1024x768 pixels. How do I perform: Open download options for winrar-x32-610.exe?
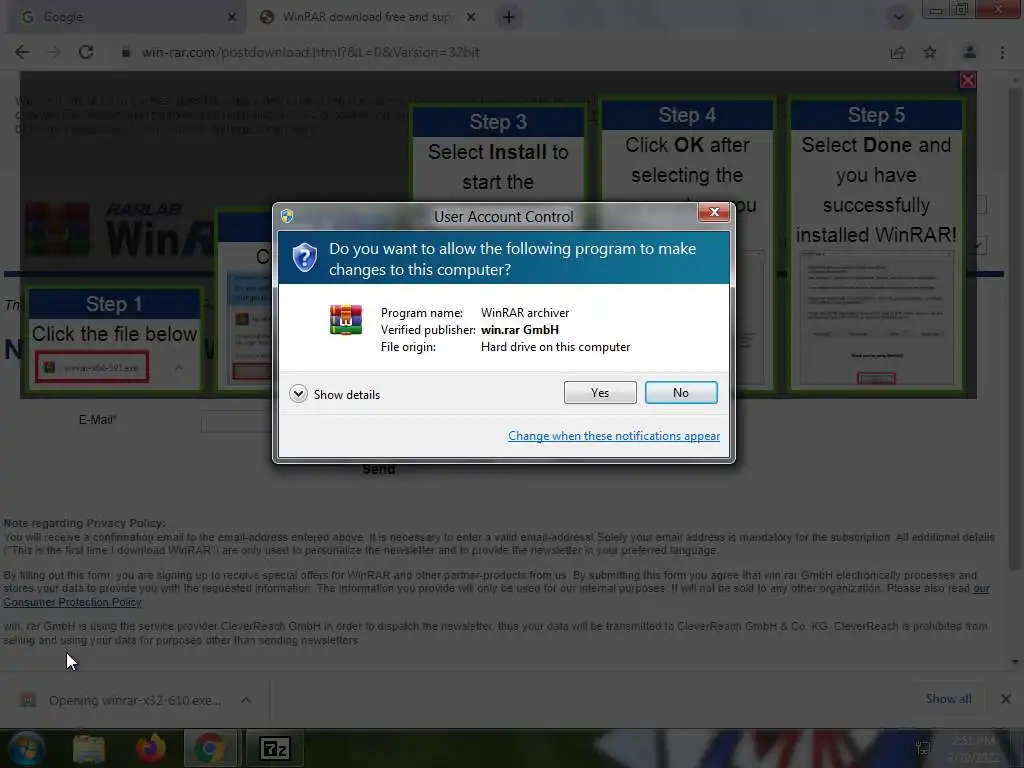(x=246, y=700)
